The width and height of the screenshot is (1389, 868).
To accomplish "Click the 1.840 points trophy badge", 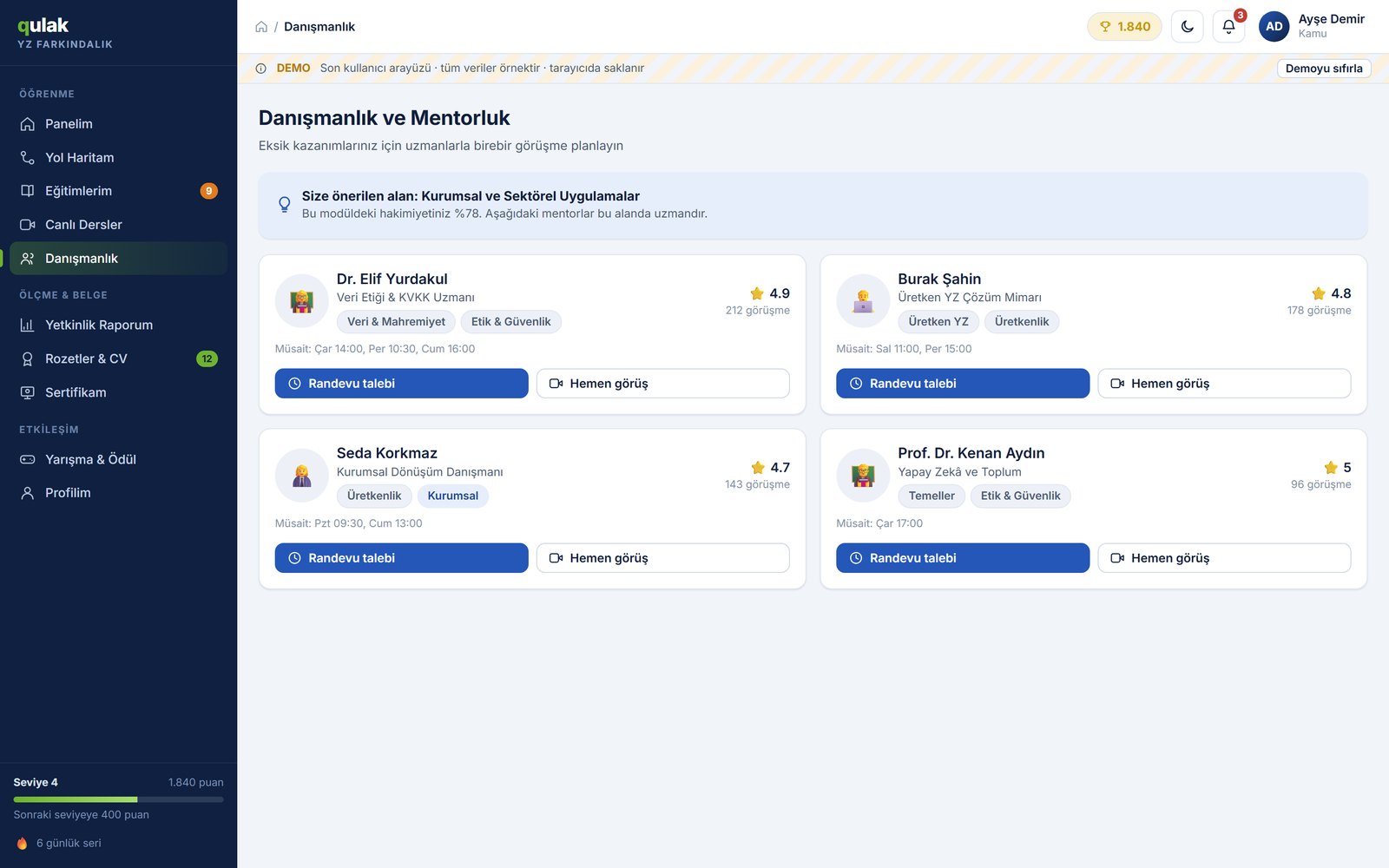I will [x=1124, y=26].
